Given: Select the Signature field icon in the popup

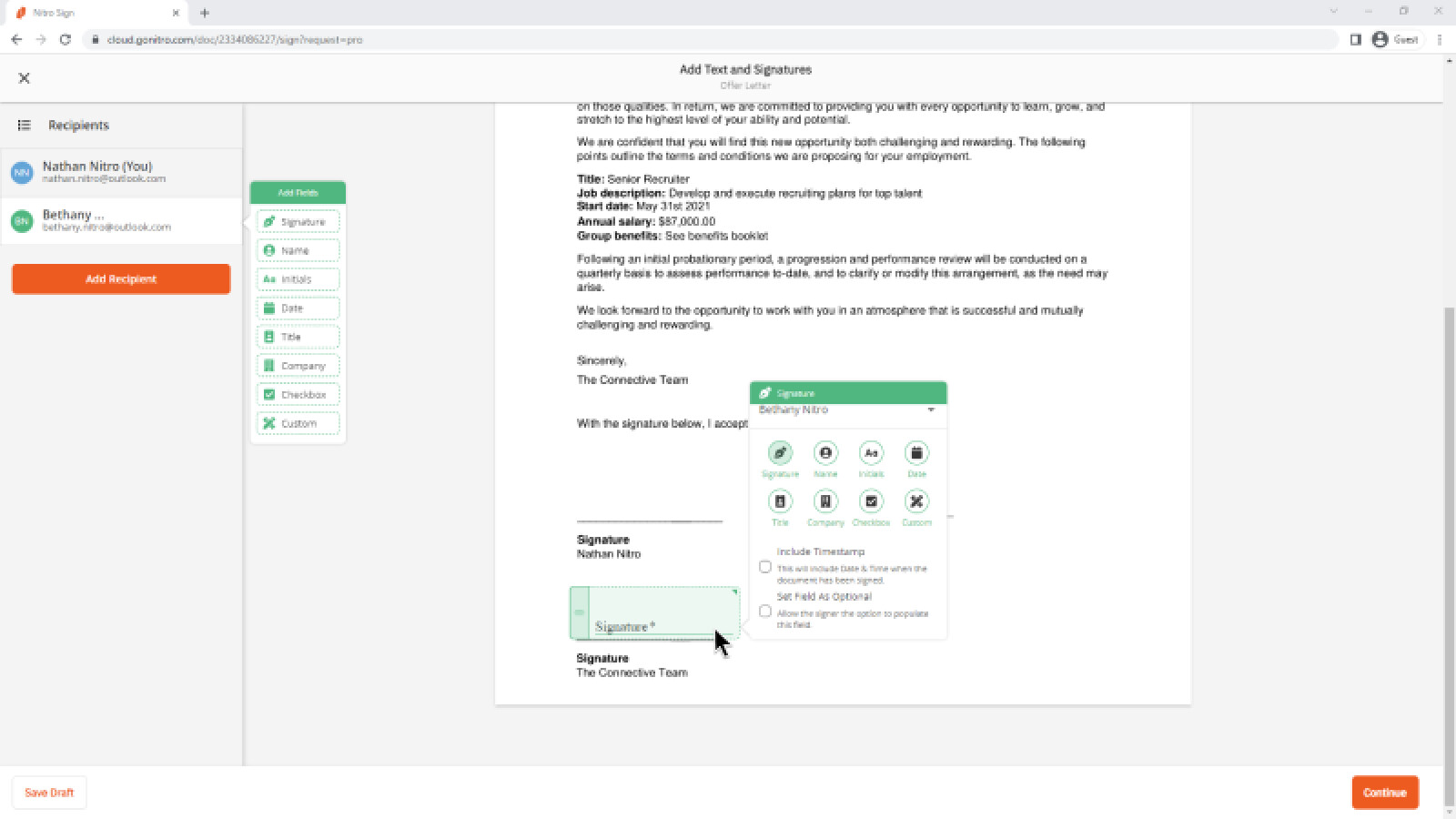Looking at the screenshot, I should tap(780, 453).
